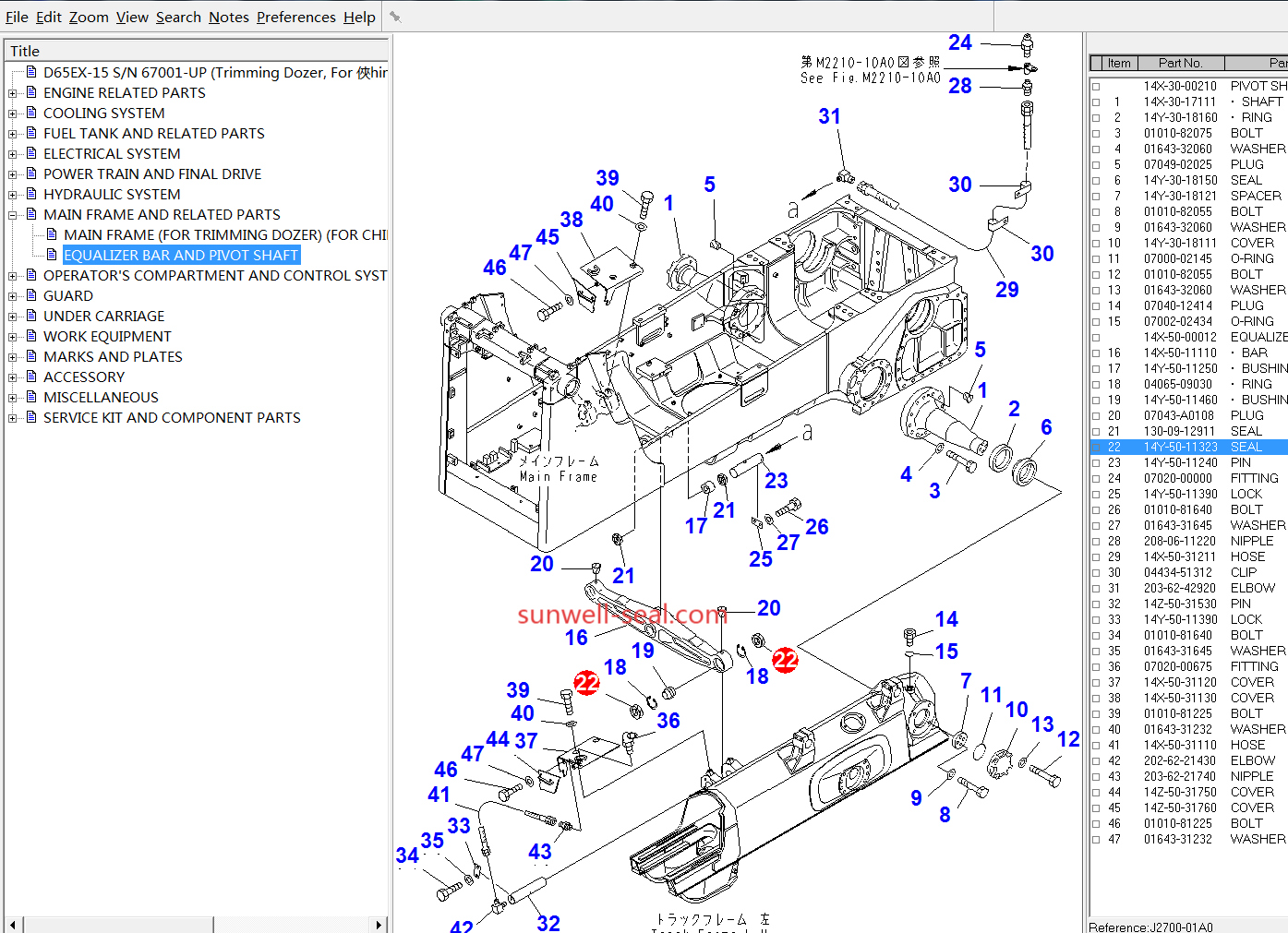Click the Part No. column header

point(1179,63)
